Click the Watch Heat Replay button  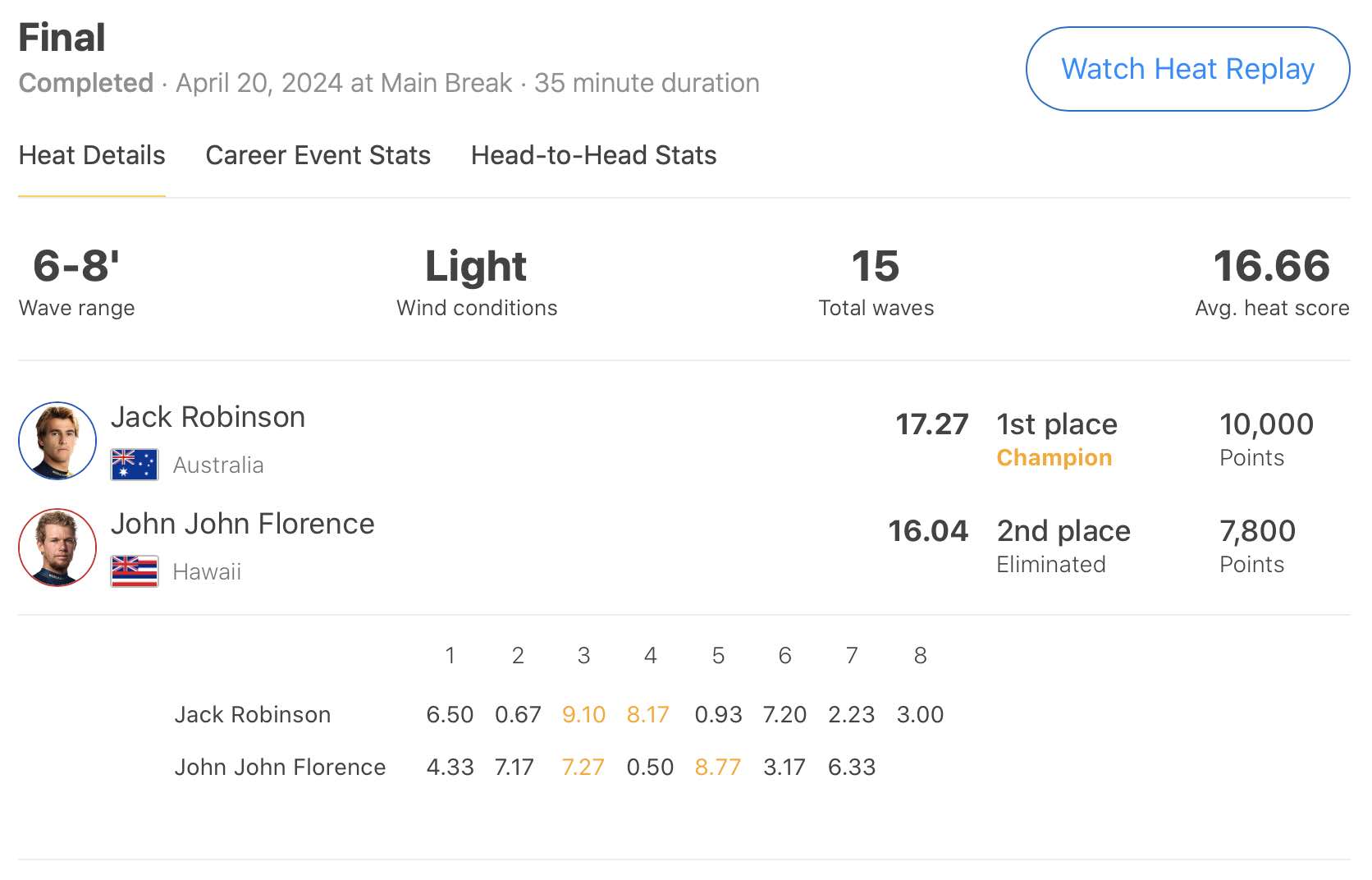click(1187, 69)
